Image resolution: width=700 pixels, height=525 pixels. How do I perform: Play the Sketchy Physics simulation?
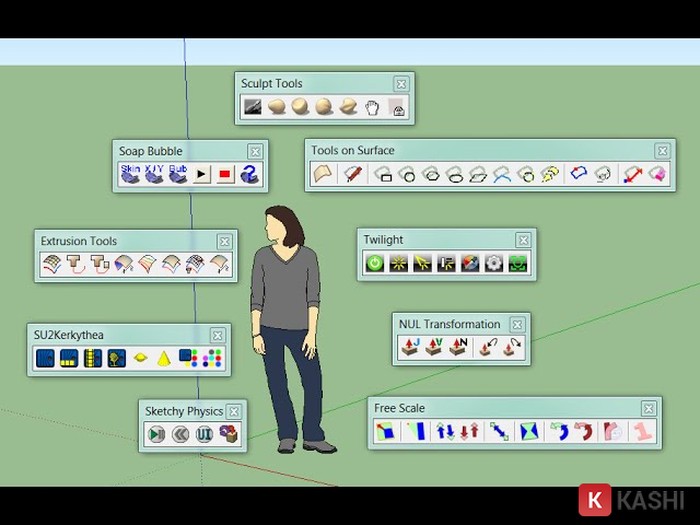point(156,434)
